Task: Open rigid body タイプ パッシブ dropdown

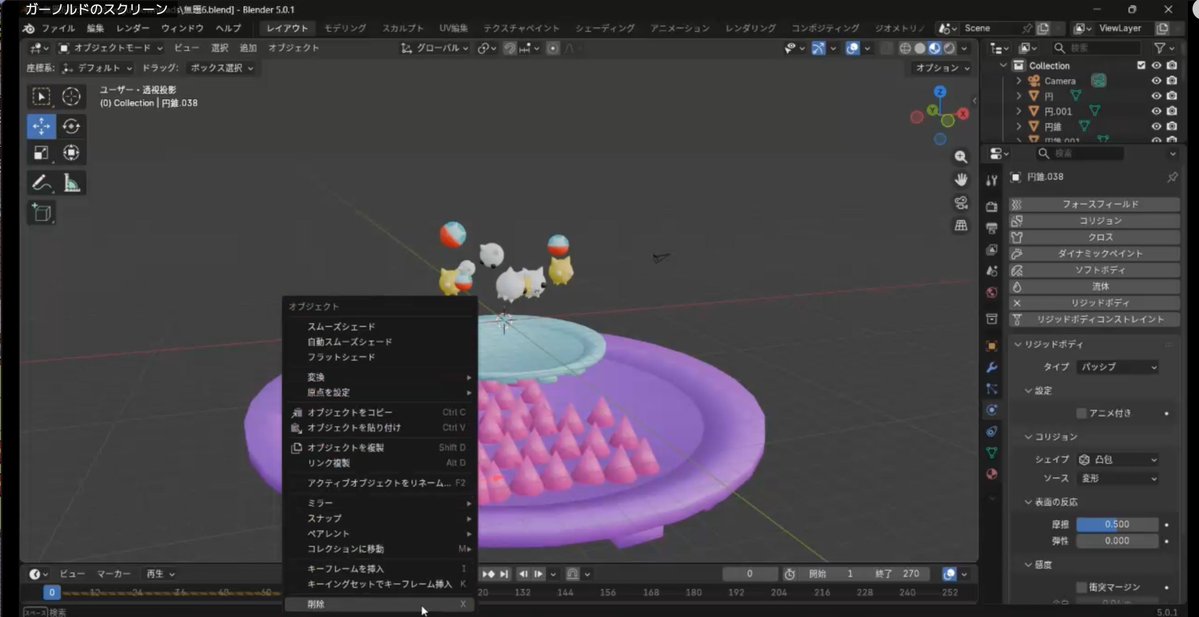Action: (x=1117, y=367)
